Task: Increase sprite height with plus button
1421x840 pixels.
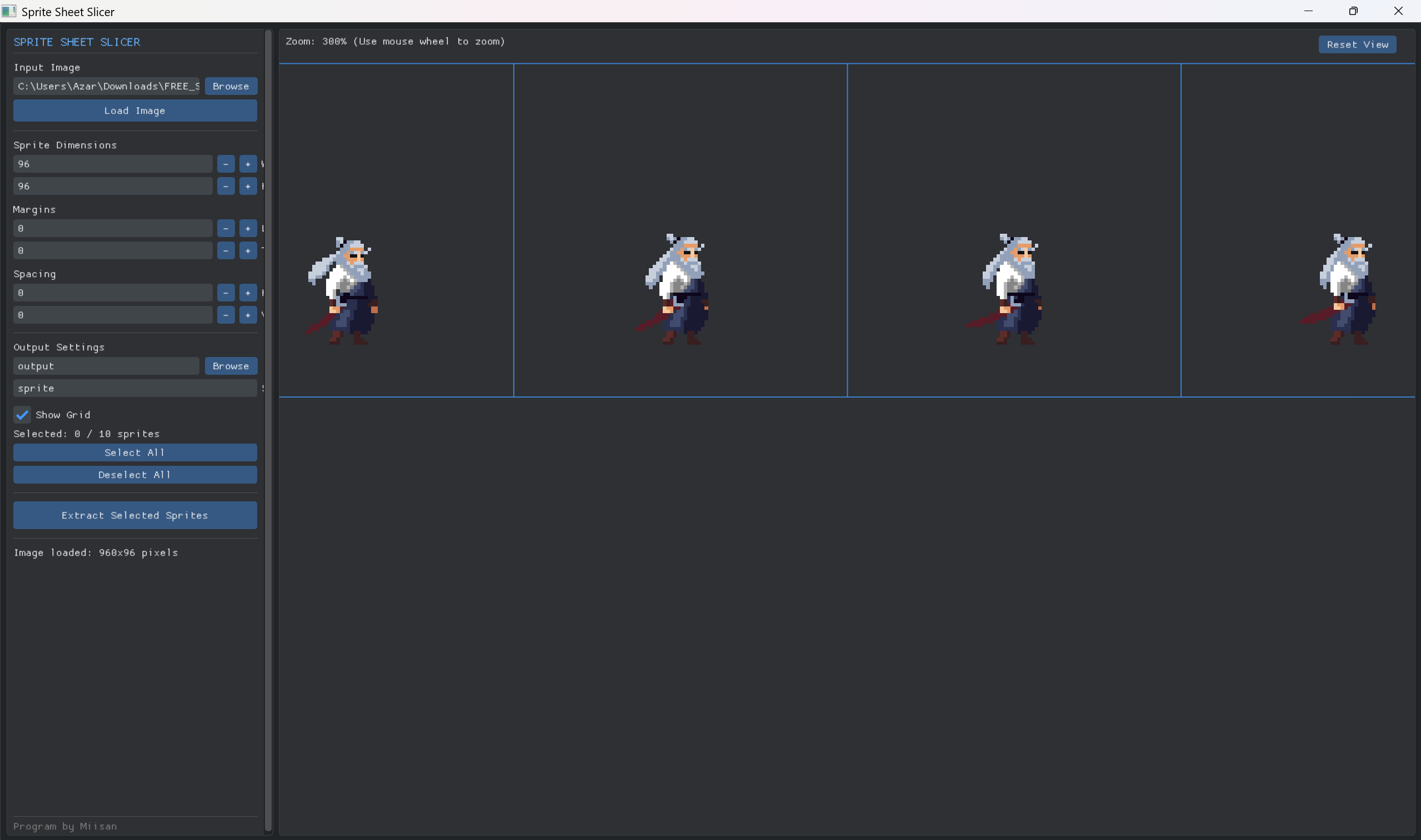Action: coord(248,186)
